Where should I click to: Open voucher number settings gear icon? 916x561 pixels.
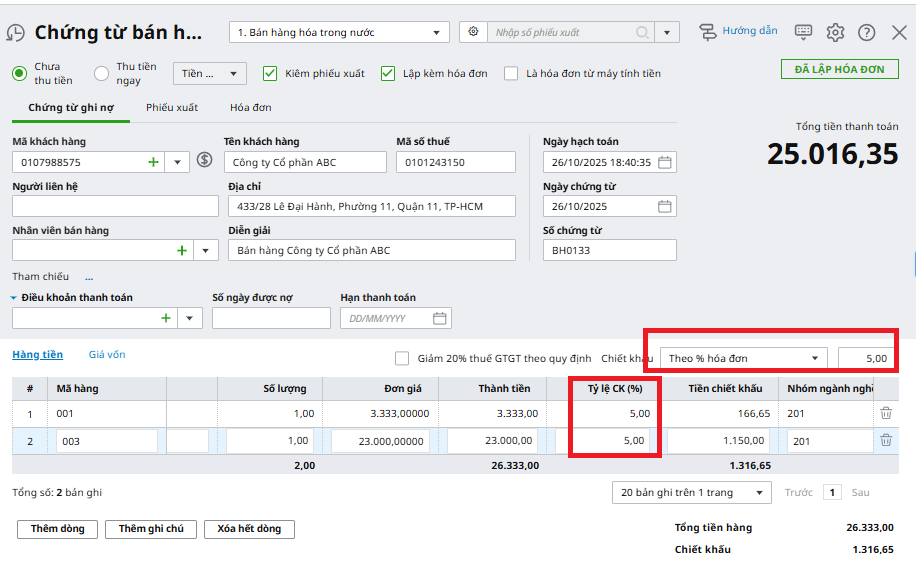[473, 32]
